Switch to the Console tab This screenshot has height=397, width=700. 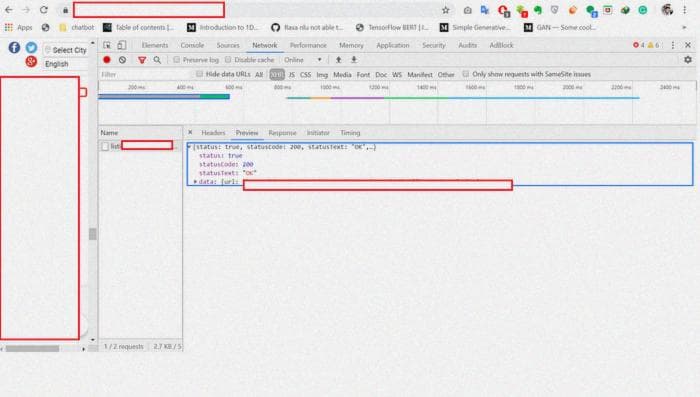(x=192, y=45)
